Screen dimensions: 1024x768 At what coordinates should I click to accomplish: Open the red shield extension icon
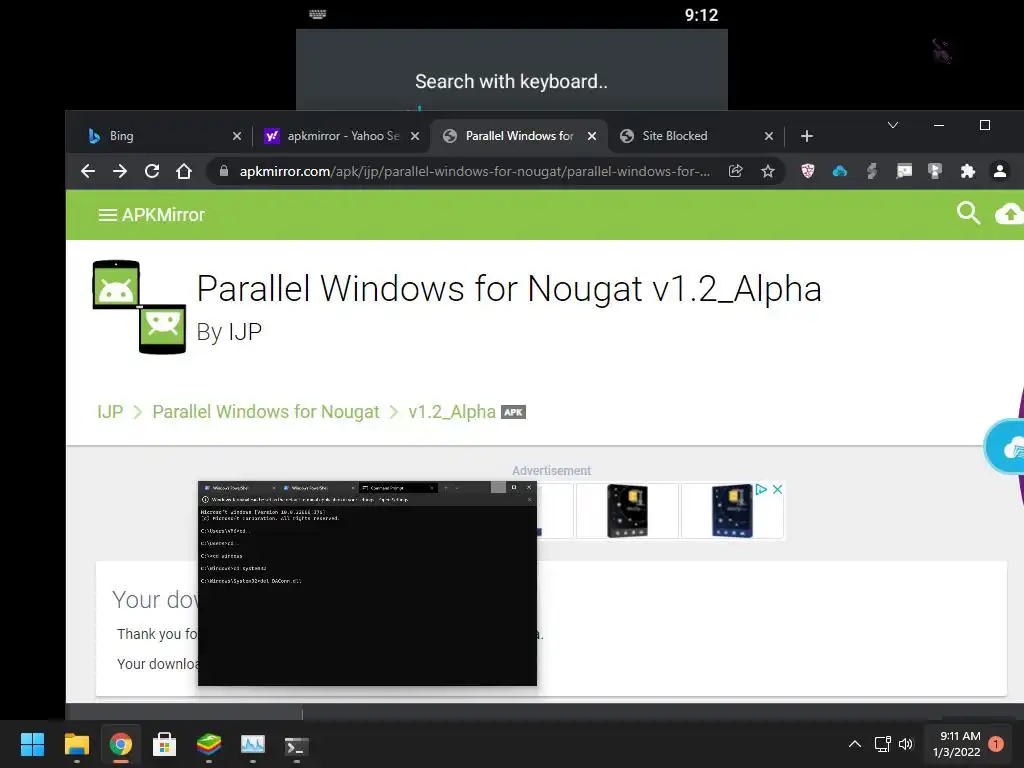click(x=808, y=171)
